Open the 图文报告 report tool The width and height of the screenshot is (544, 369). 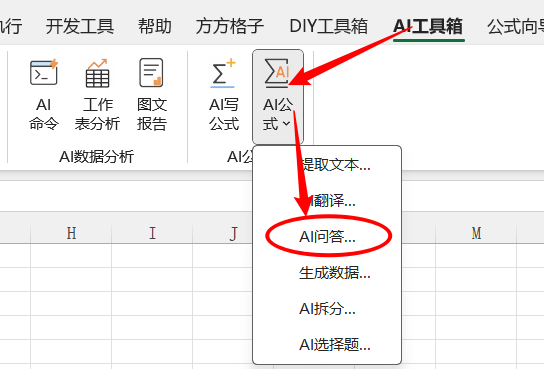pyautogui.click(x=152, y=95)
